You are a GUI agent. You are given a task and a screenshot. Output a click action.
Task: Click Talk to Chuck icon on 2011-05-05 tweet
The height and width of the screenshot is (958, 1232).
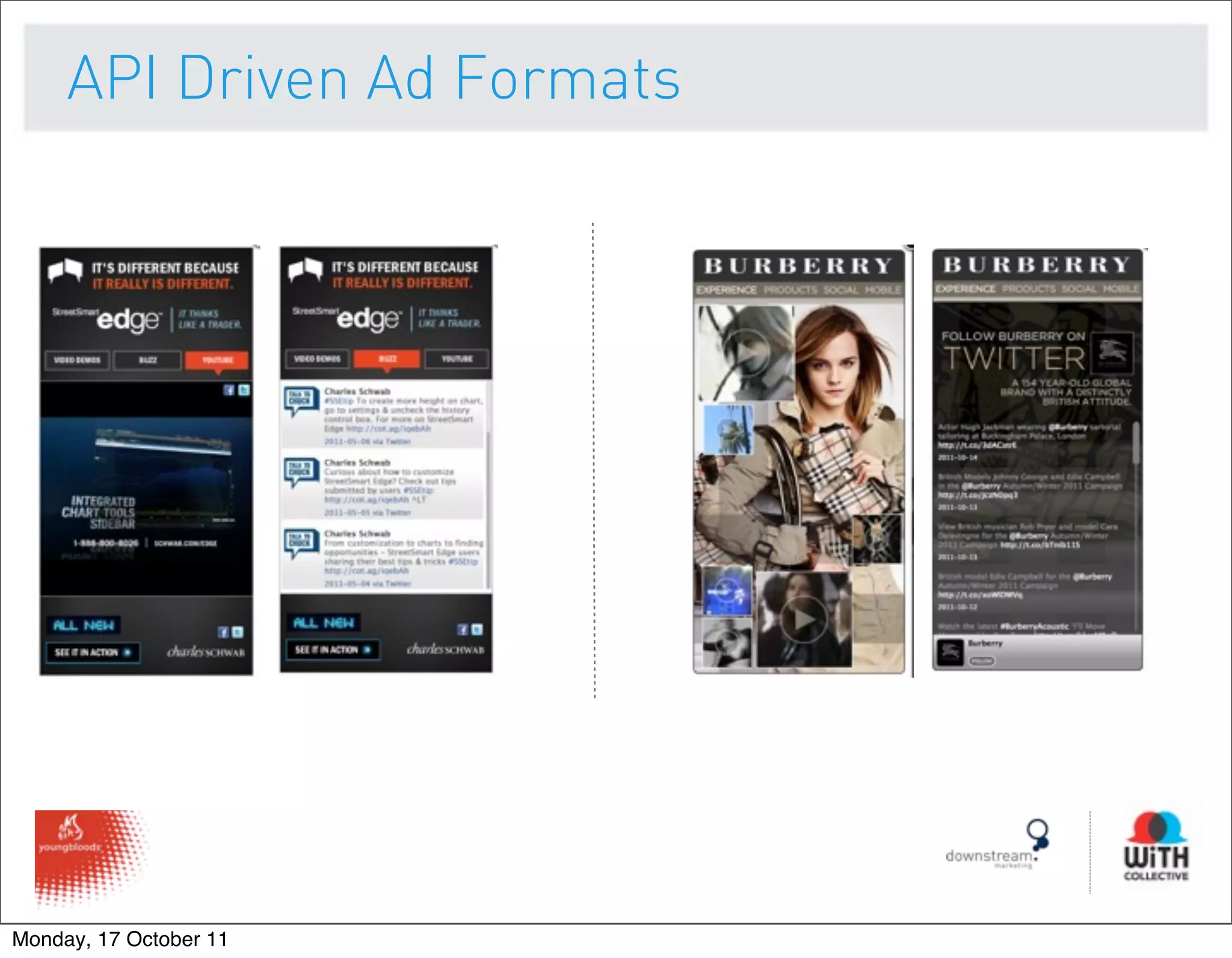pyautogui.click(x=301, y=472)
